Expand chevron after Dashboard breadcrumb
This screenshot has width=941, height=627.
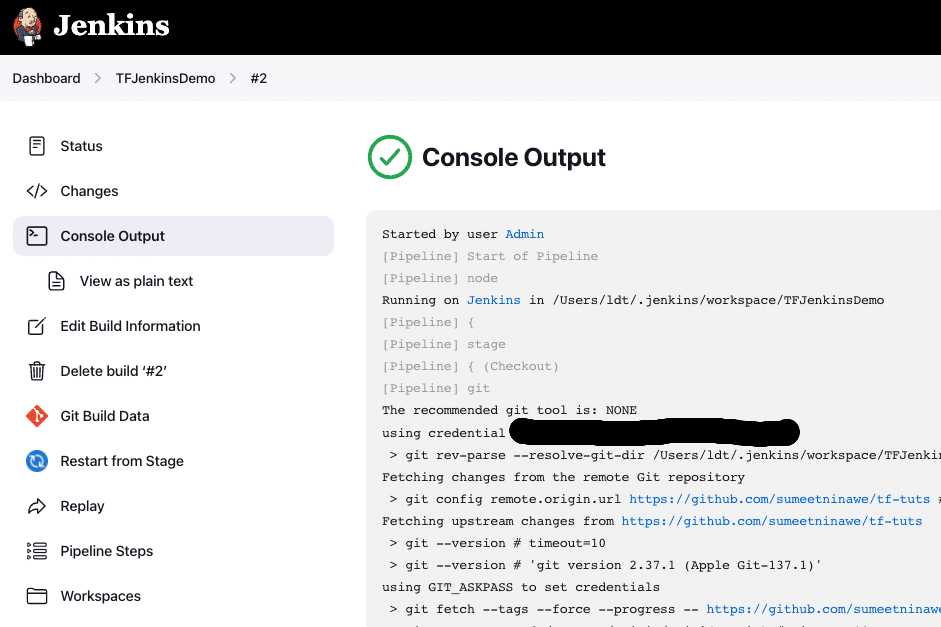98,79
